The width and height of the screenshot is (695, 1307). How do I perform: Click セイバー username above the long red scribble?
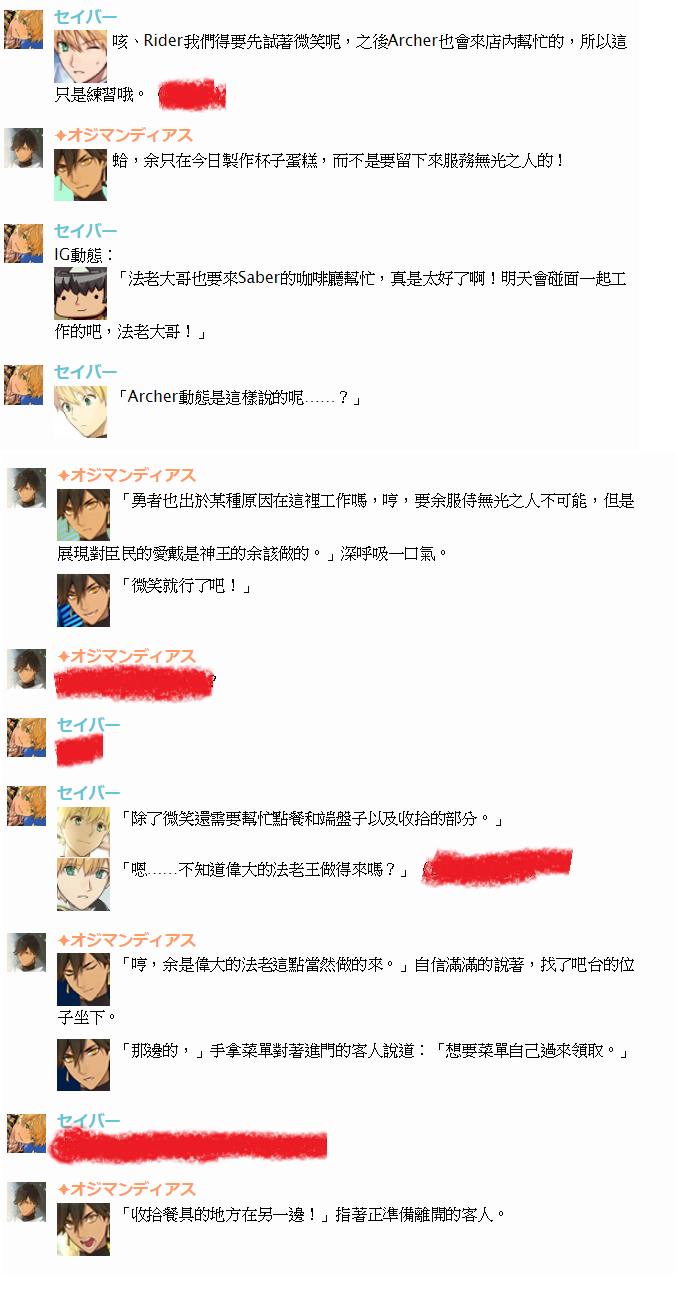tap(88, 1121)
